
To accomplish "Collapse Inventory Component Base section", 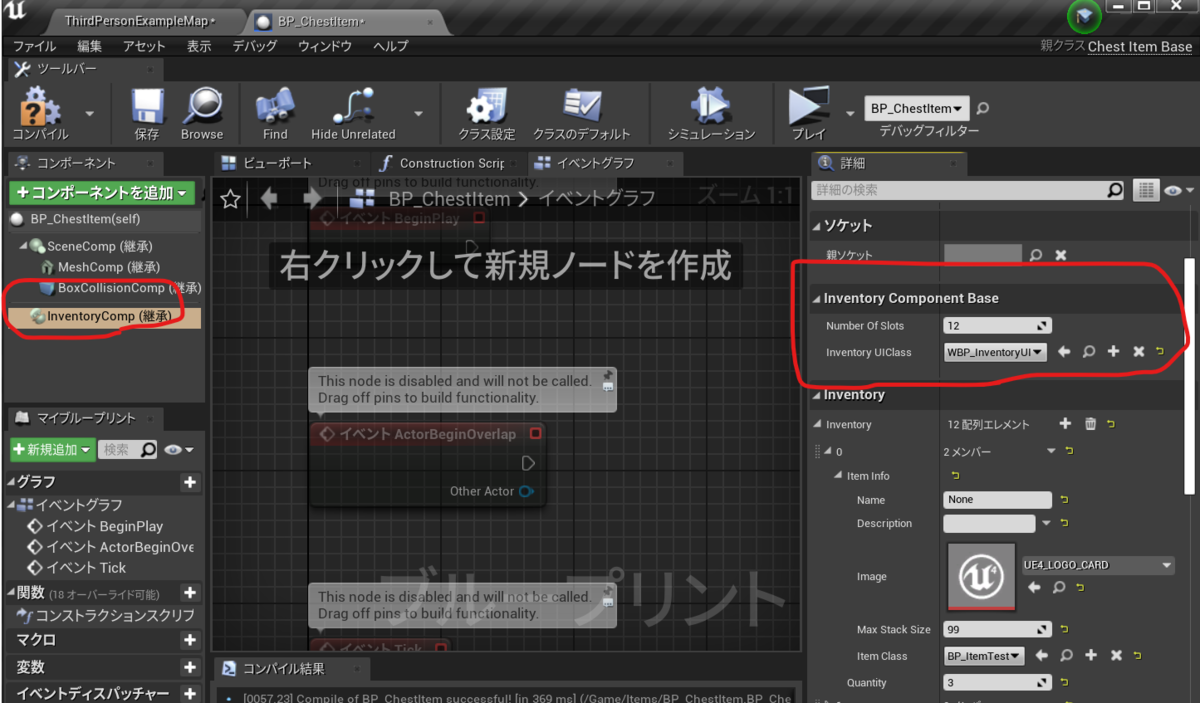I will pyautogui.click(x=816, y=298).
